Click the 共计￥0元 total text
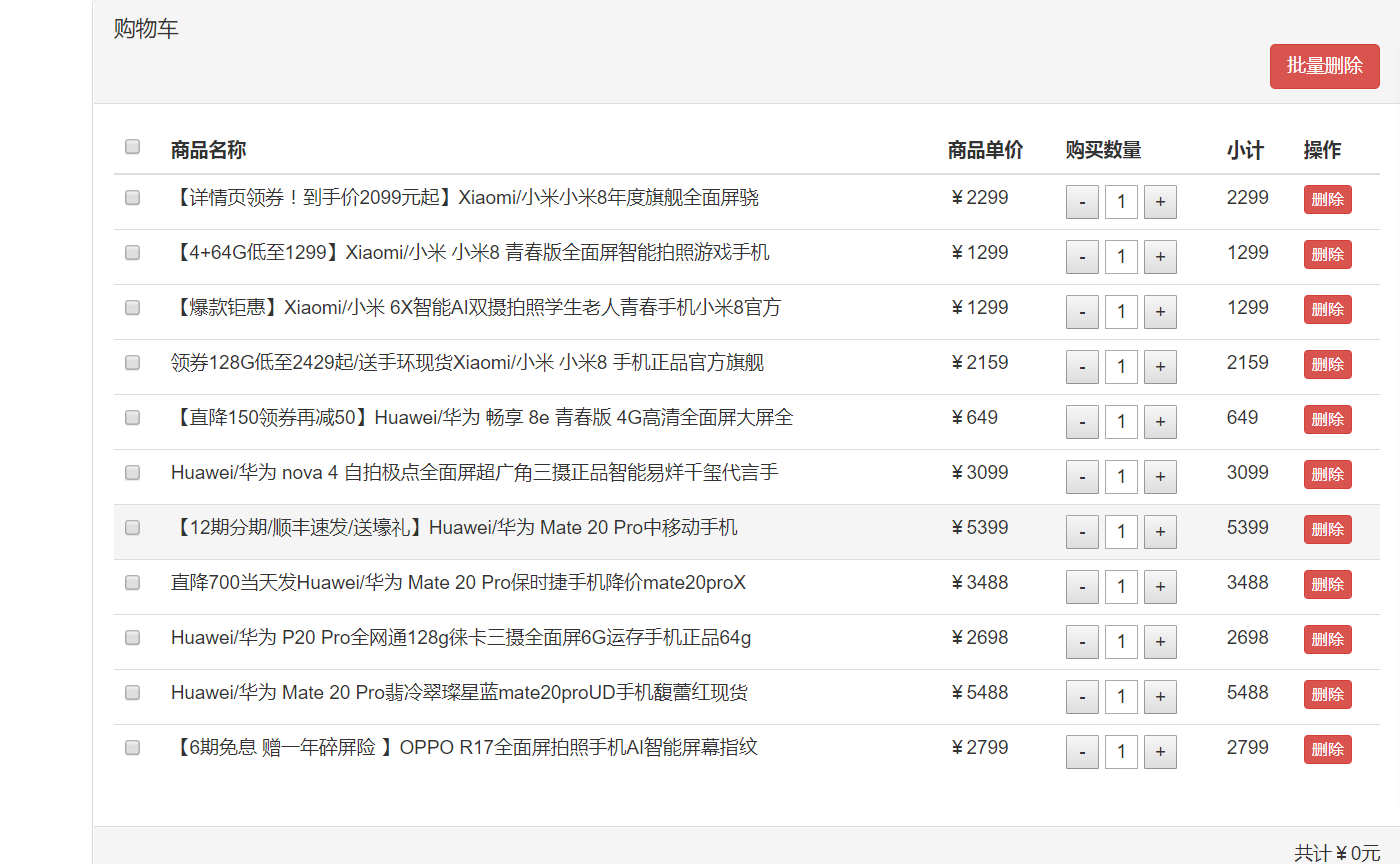Viewport: 1400px width, 864px height. [x=1337, y=853]
